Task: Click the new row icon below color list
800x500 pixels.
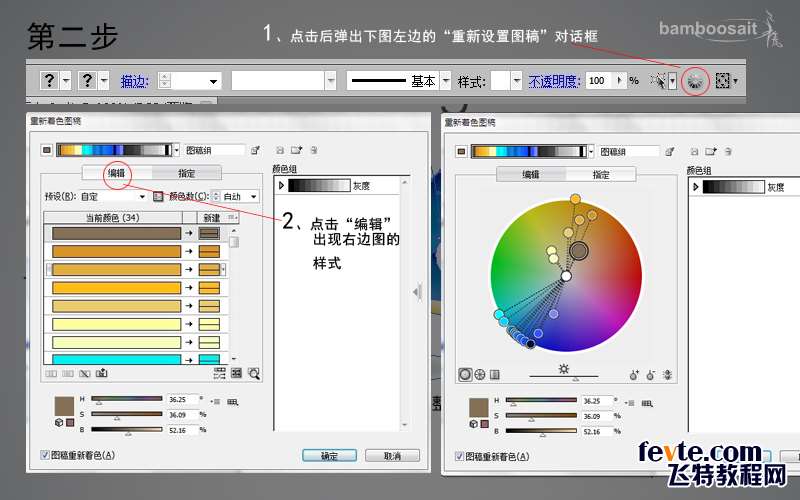Action: coord(102,373)
